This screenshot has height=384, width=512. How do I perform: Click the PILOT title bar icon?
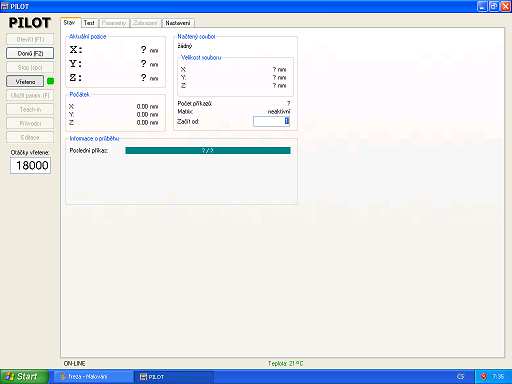pos(4,6)
